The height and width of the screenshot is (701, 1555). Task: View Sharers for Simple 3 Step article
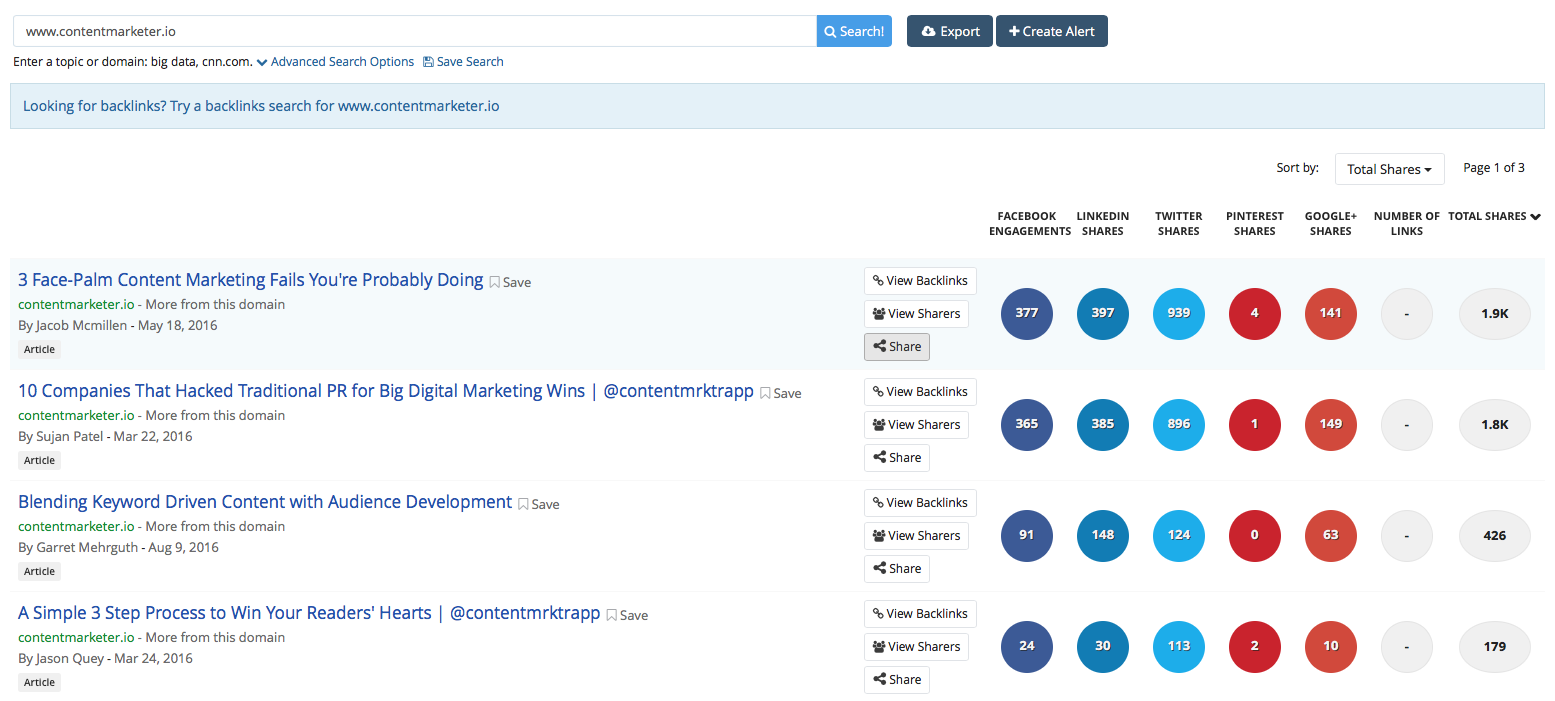[916, 647]
